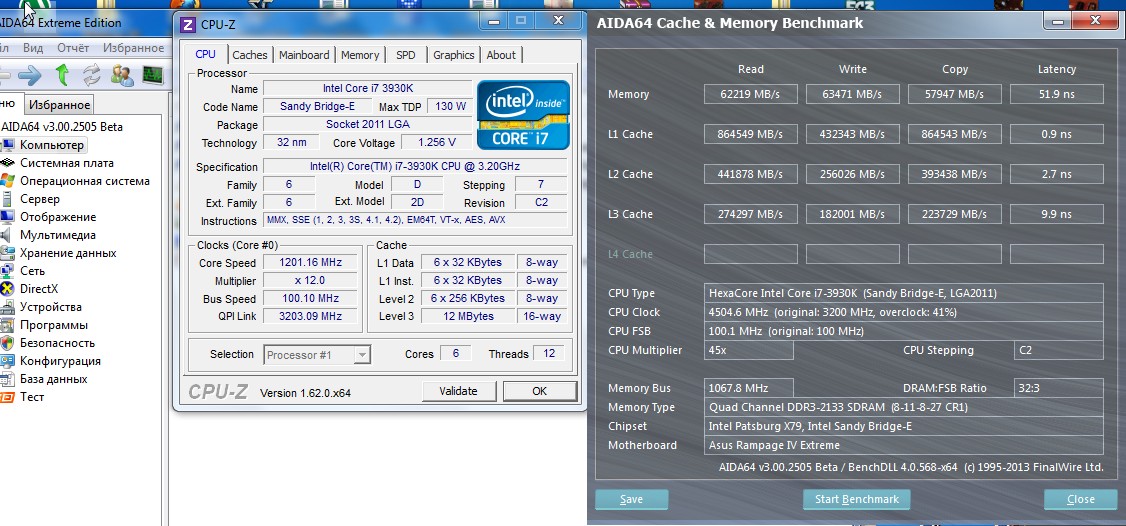Screen dimensions: 1126x526
Task: Click the green monitor graph toolbar icon
Action: [153, 75]
